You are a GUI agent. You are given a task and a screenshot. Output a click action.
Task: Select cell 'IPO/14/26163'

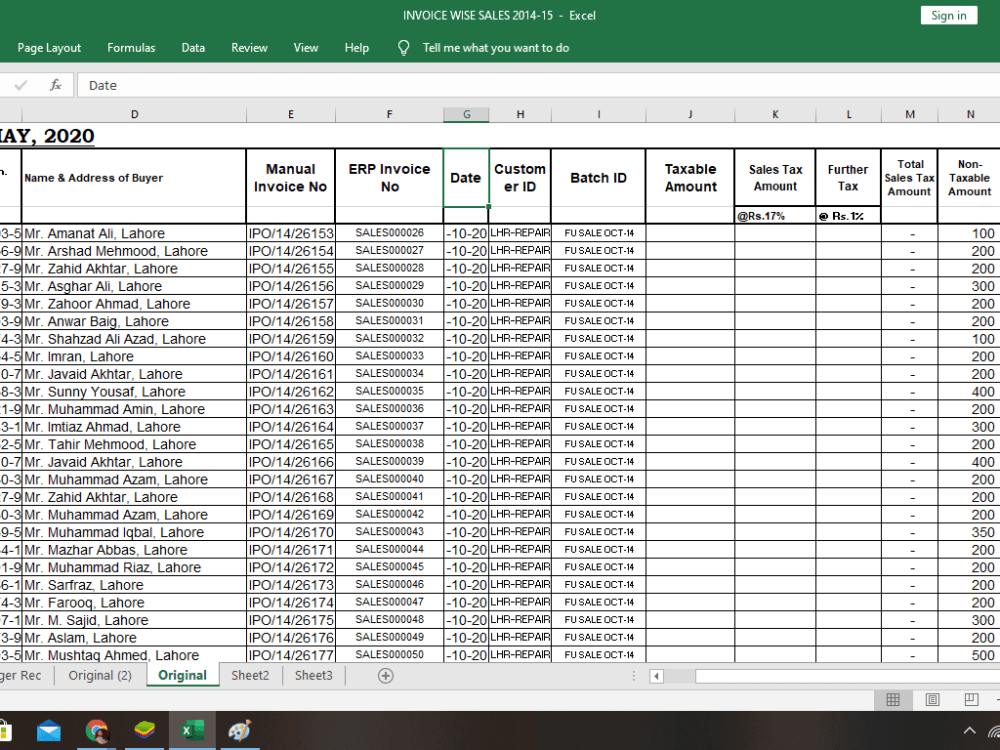pyautogui.click(x=291, y=409)
